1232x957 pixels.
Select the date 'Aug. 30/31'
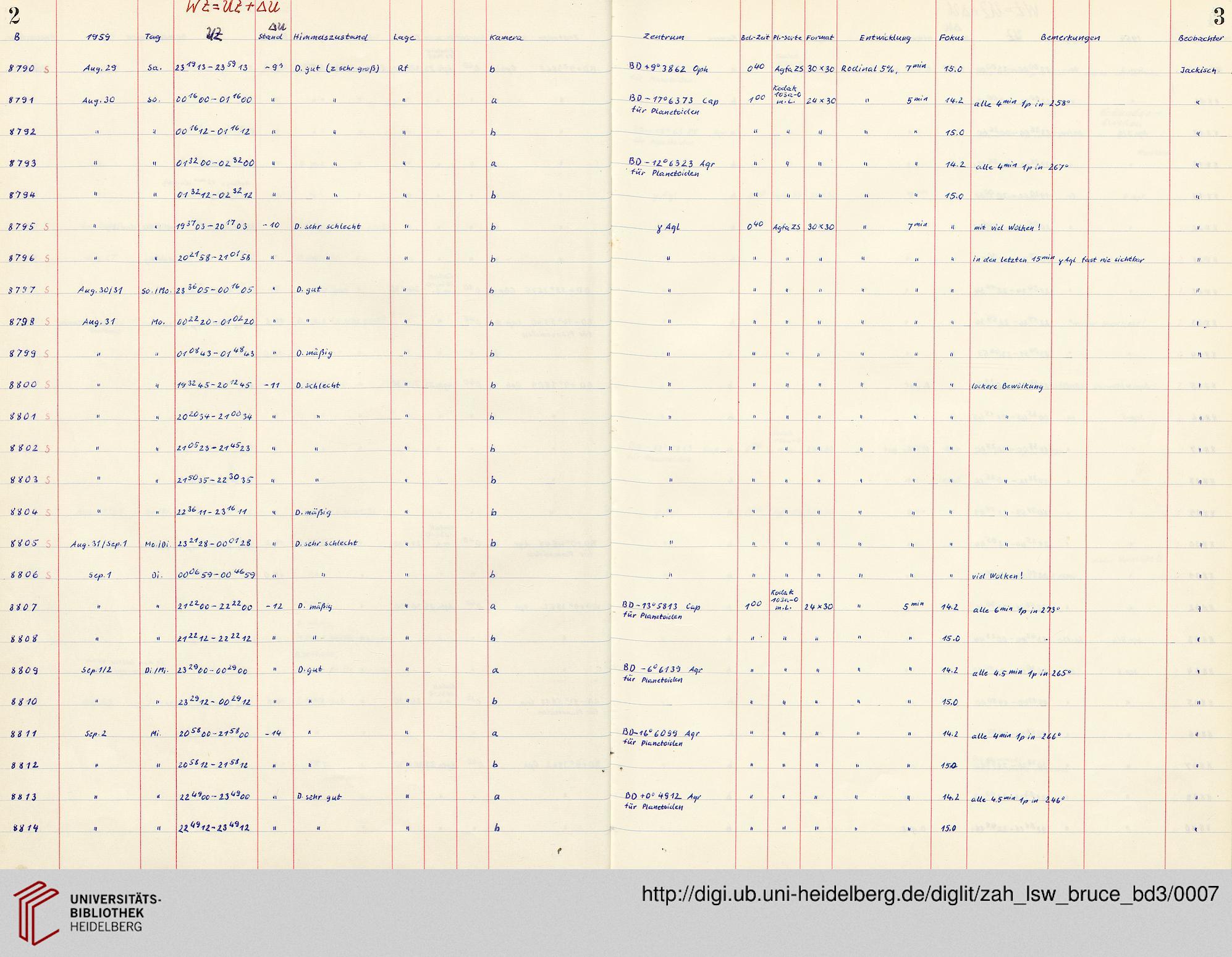(x=100, y=290)
